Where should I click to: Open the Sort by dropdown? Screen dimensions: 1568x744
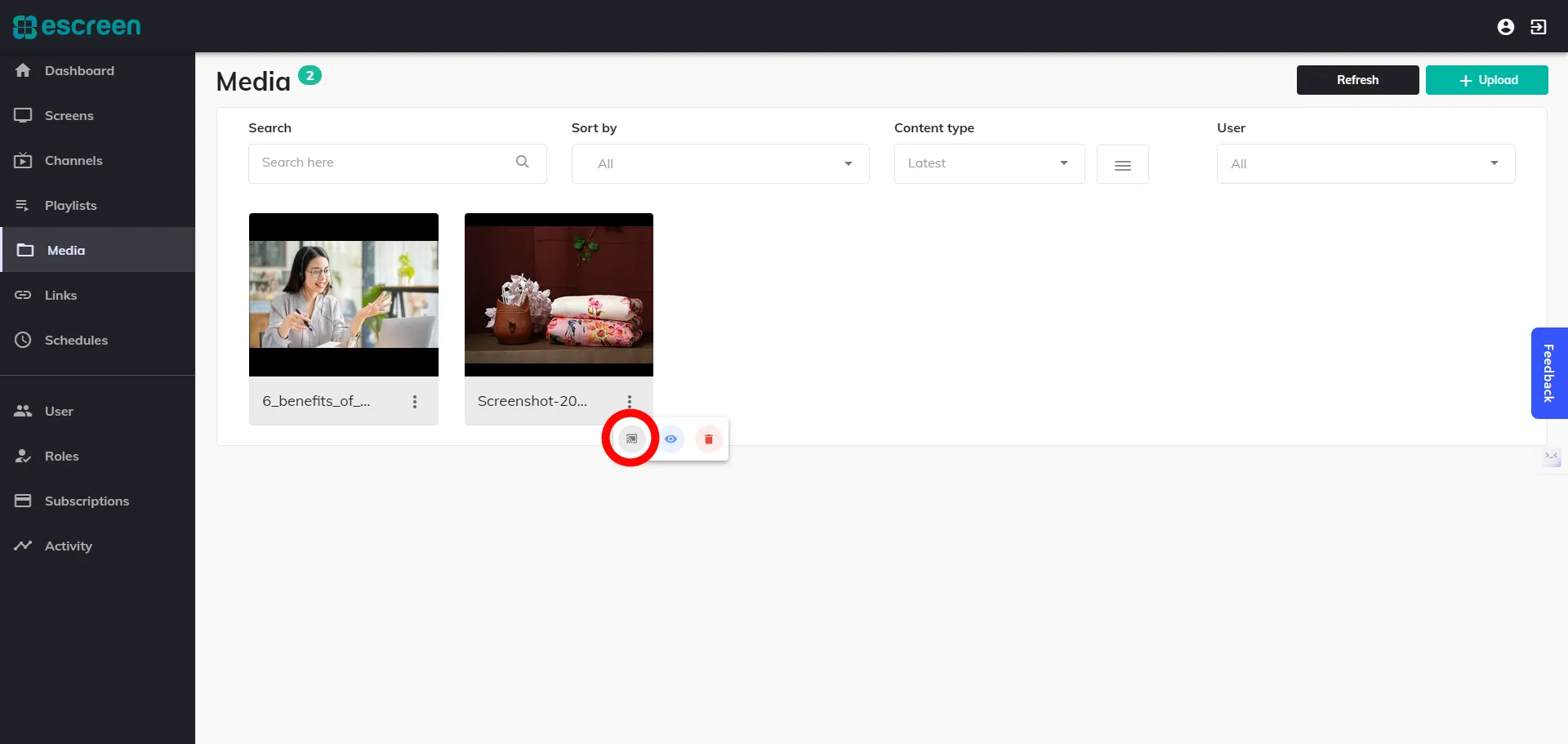click(720, 163)
